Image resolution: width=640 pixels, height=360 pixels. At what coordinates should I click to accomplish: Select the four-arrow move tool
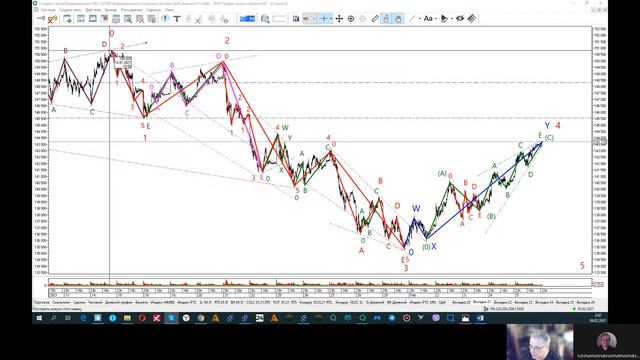tap(339, 19)
